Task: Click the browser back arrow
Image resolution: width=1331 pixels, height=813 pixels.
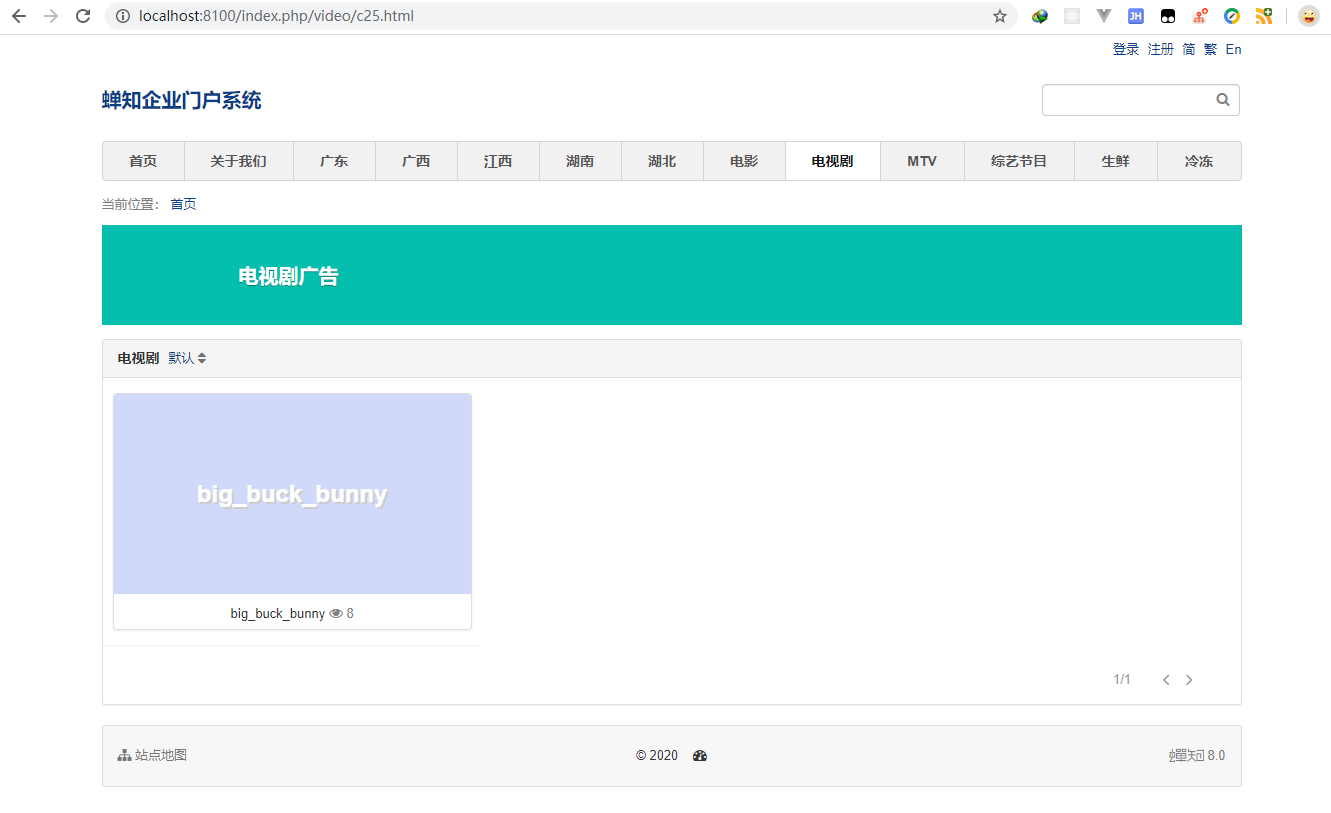Action: 19,16
